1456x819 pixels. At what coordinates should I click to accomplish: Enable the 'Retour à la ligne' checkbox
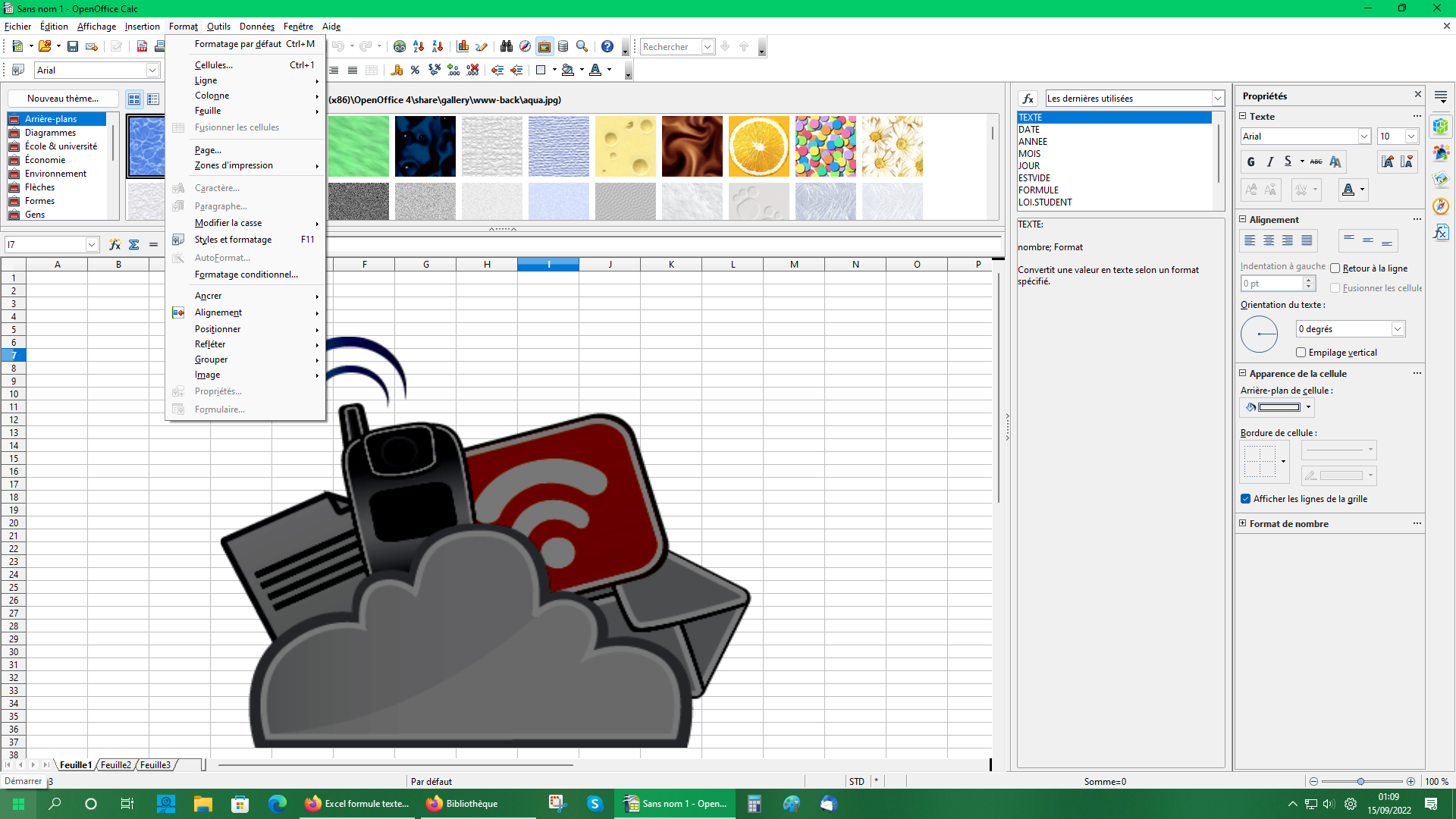(x=1335, y=268)
